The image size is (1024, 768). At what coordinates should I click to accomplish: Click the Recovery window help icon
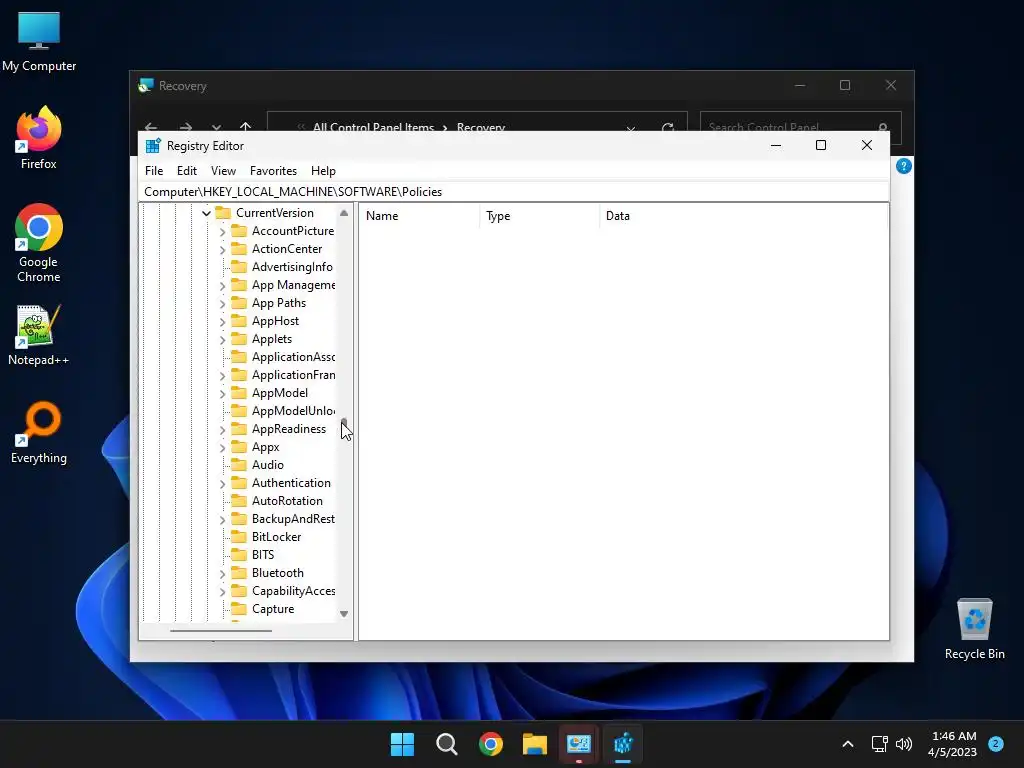coord(904,166)
